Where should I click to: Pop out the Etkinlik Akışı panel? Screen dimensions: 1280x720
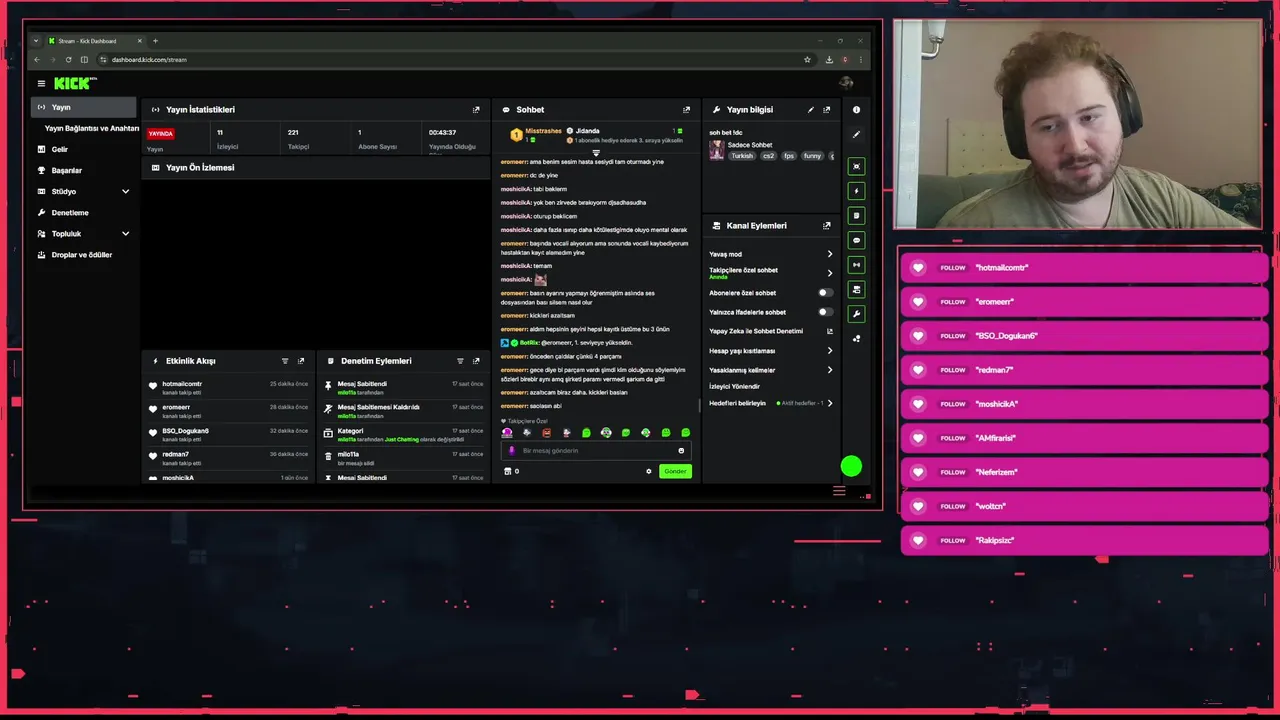(301, 361)
